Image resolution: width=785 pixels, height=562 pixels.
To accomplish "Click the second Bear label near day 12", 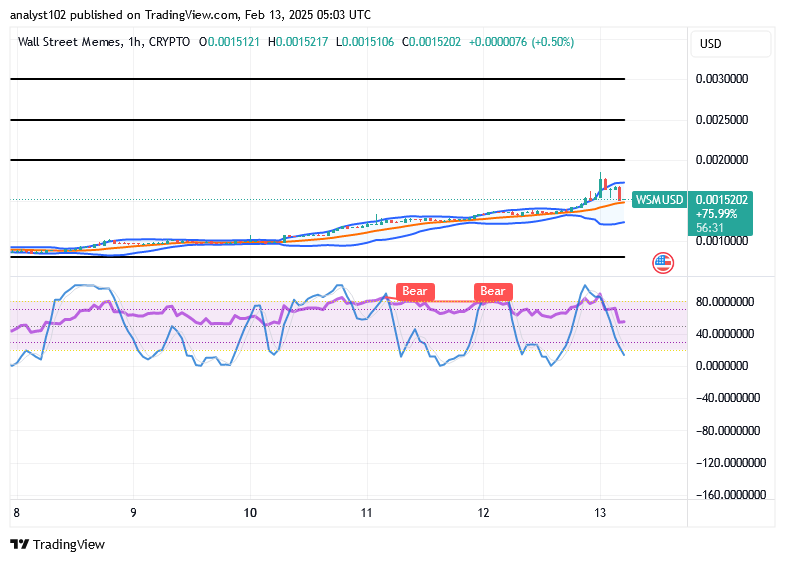I will click(x=493, y=291).
